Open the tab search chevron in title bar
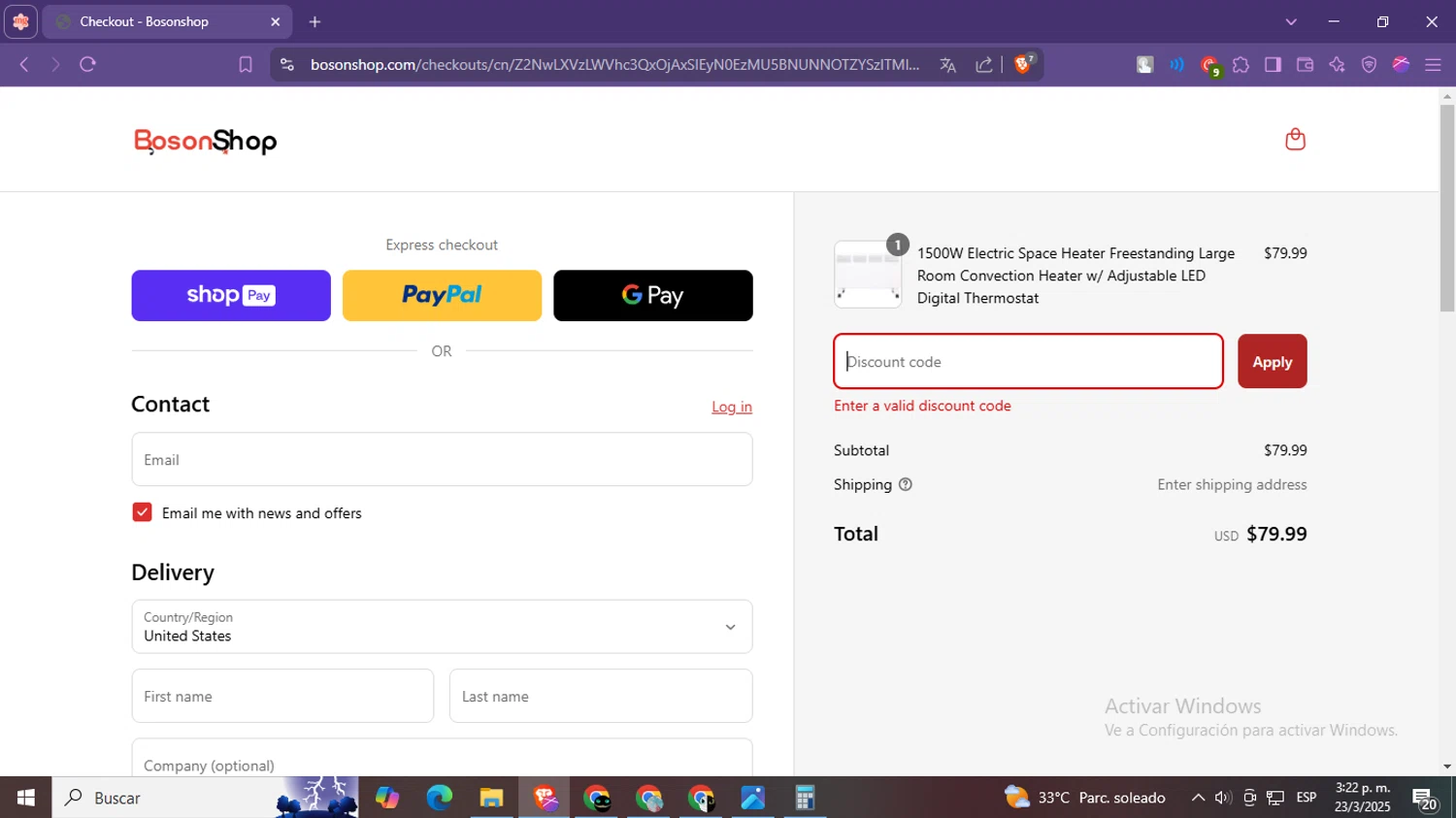Image resolution: width=1456 pixels, height=818 pixels. (1291, 21)
